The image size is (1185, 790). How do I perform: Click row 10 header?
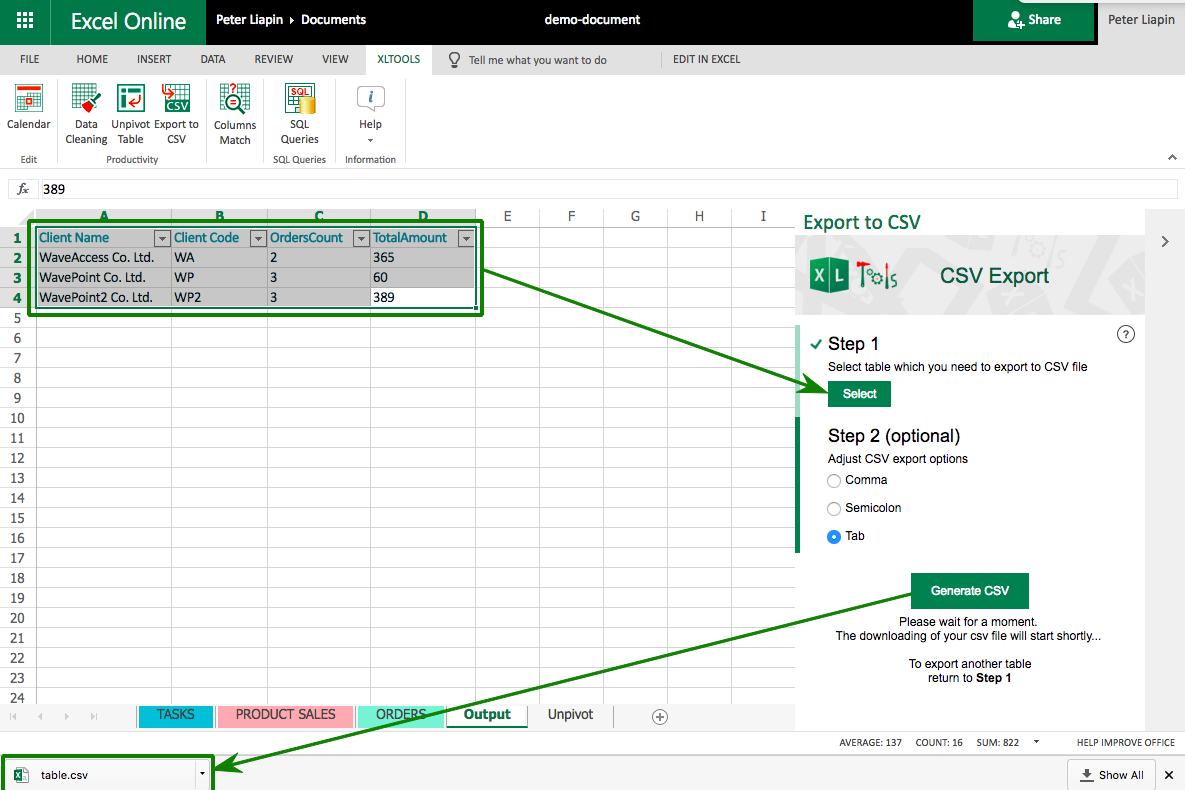pos(17,418)
